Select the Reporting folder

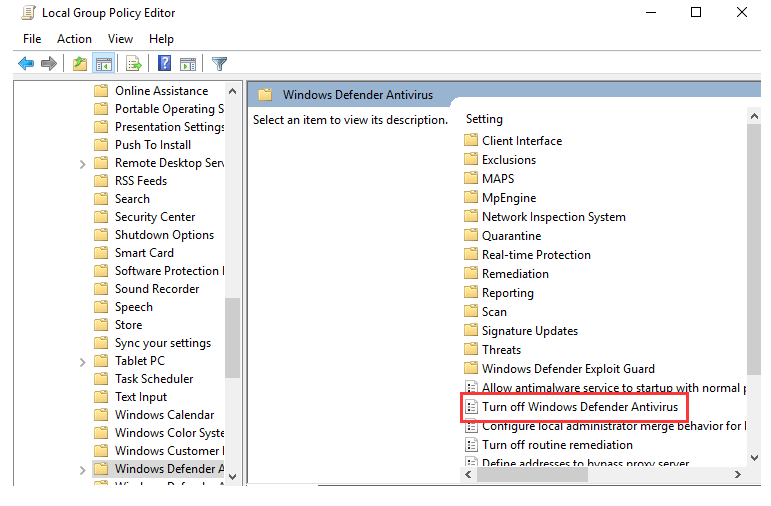click(507, 293)
